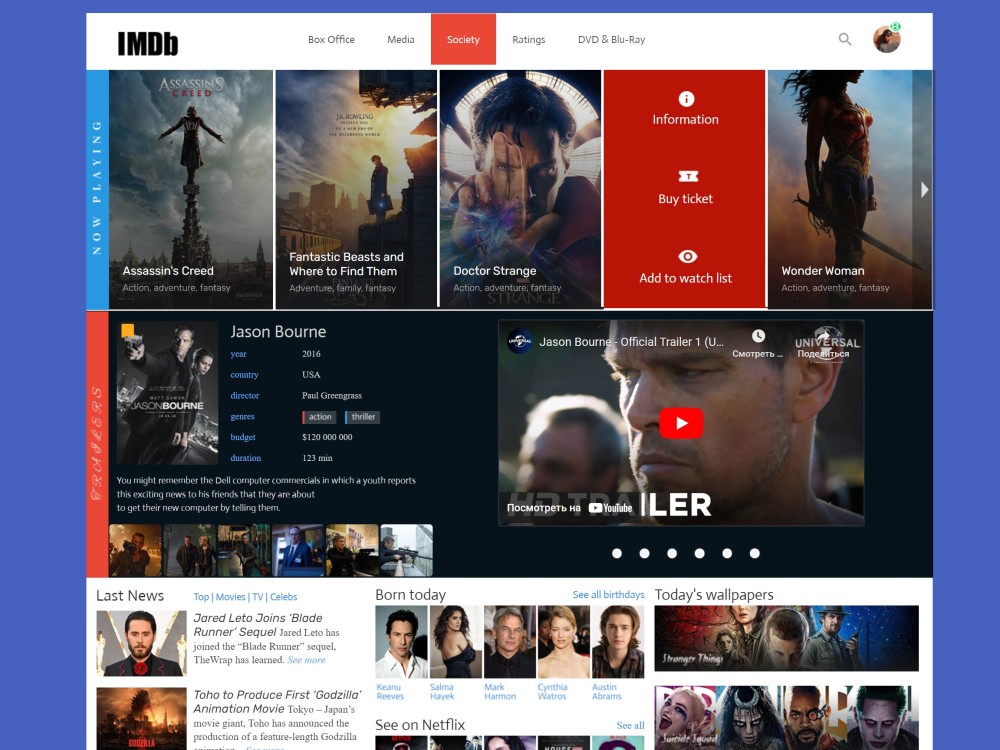
Task: Play the Jason Bourne trailer video
Action: (681, 423)
